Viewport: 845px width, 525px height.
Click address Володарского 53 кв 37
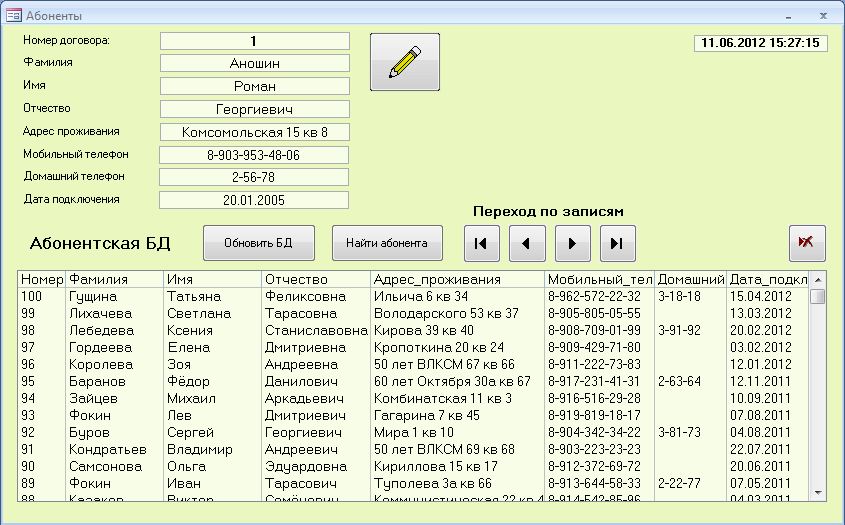446,314
